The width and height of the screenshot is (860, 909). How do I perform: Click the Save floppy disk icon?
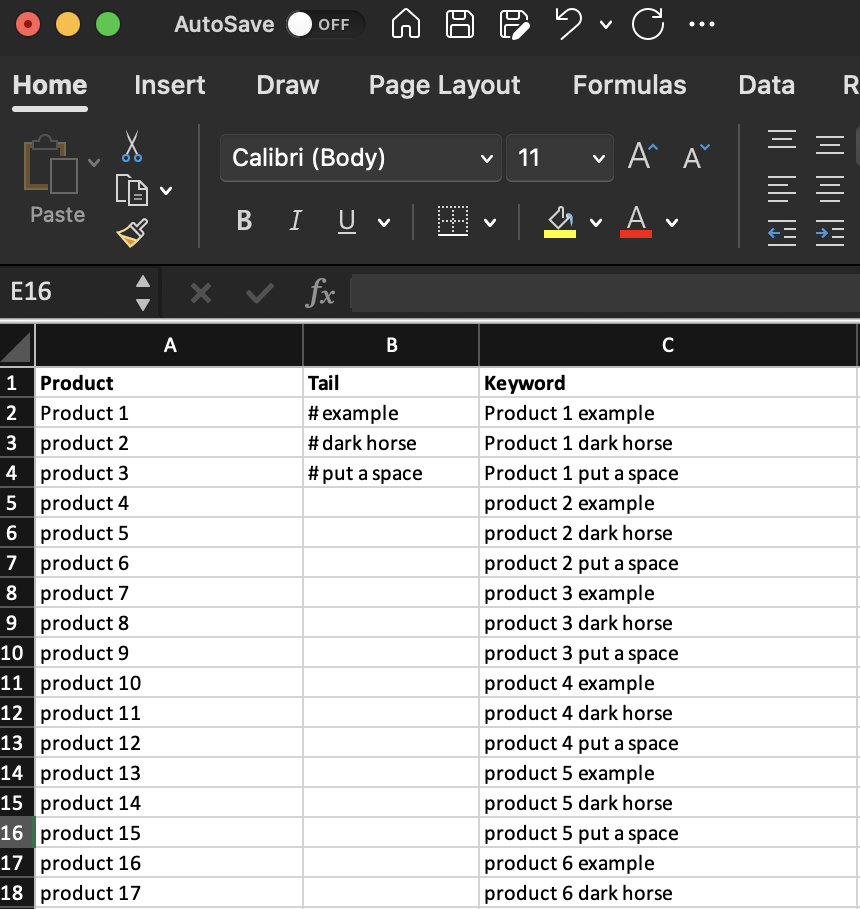(459, 24)
